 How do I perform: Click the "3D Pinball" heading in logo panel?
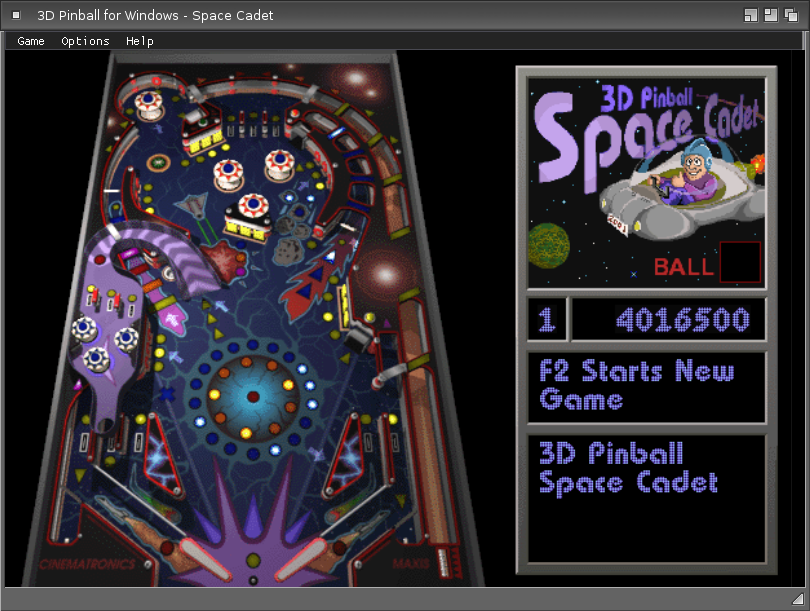(x=646, y=98)
